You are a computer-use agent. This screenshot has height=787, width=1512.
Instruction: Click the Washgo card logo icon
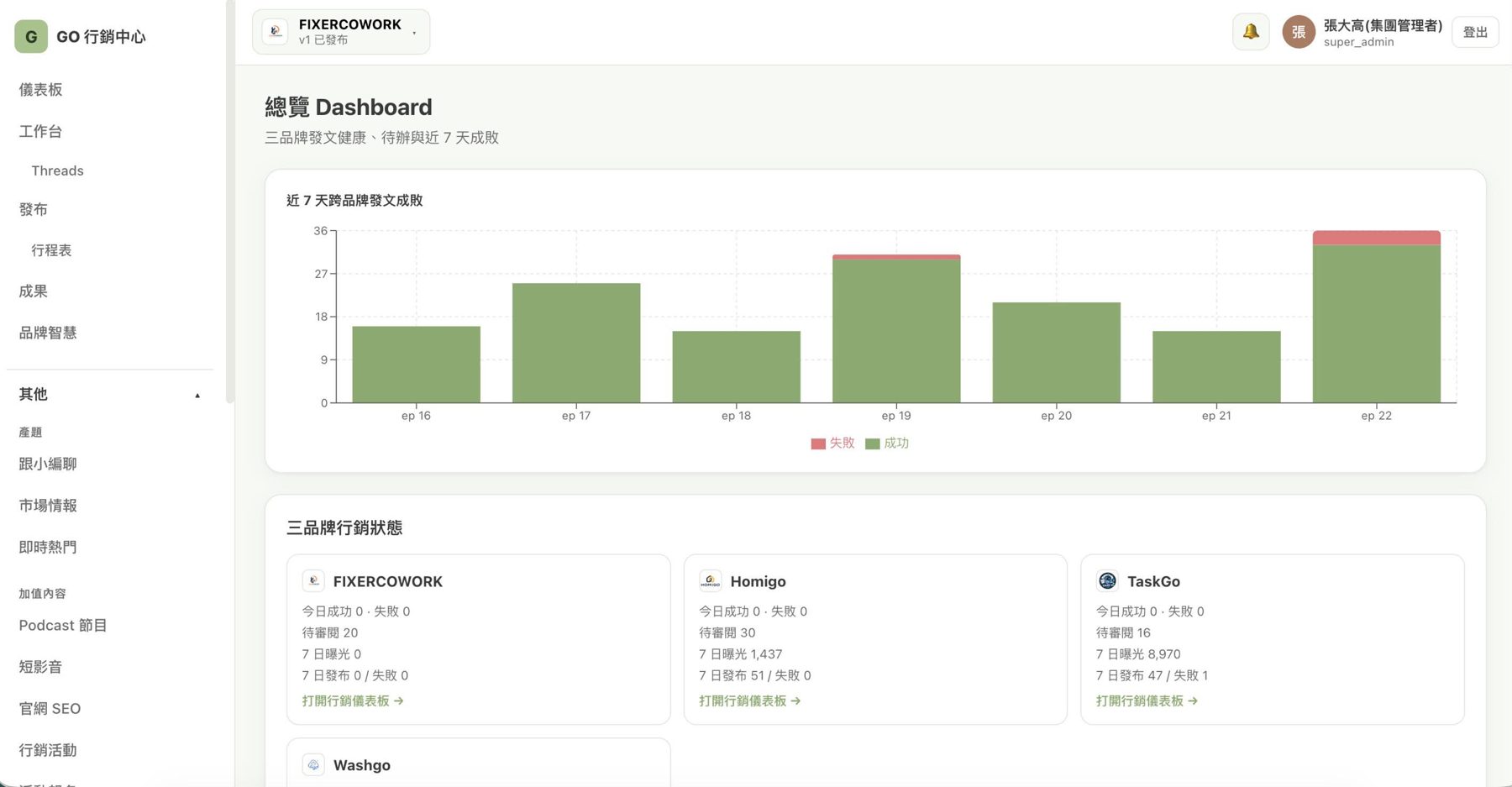coord(313,765)
